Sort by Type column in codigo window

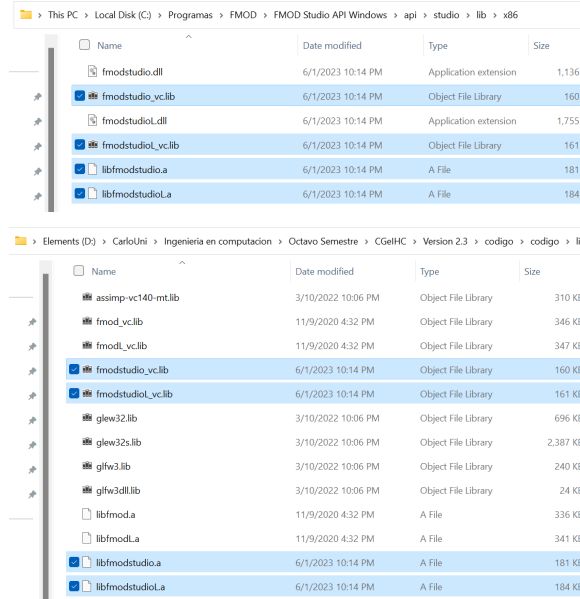(x=429, y=272)
